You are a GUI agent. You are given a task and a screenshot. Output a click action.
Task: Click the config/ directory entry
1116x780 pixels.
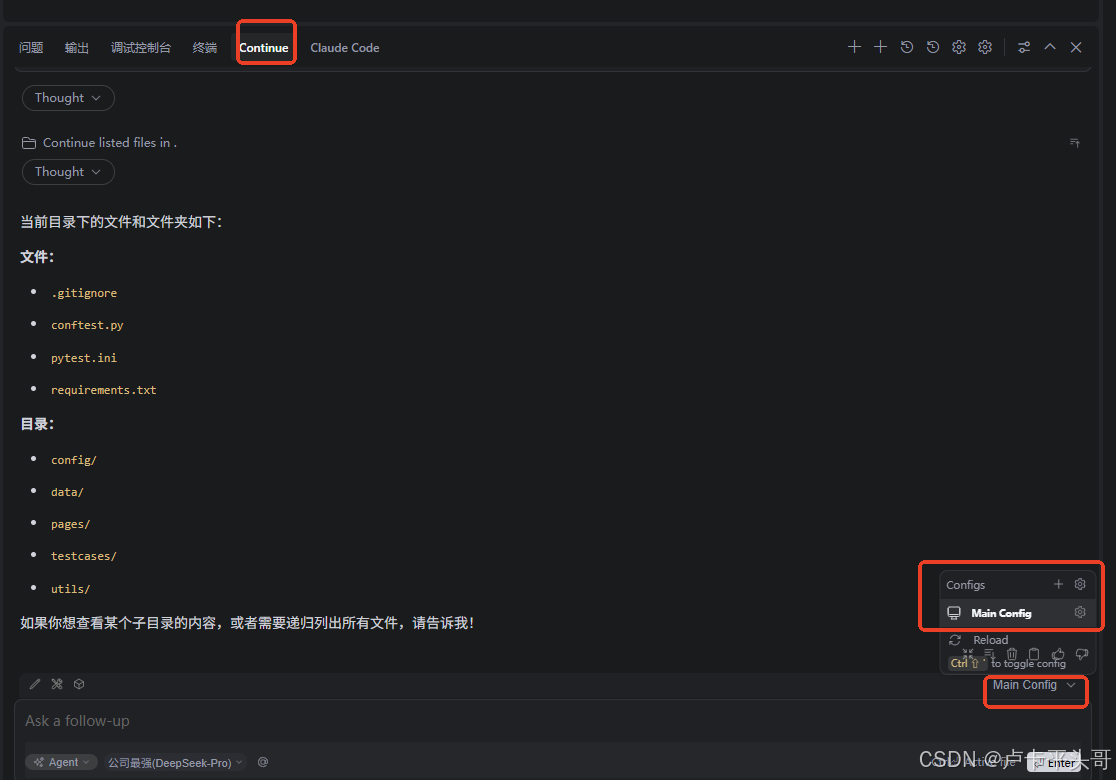pyautogui.click(x=73, y=460)
